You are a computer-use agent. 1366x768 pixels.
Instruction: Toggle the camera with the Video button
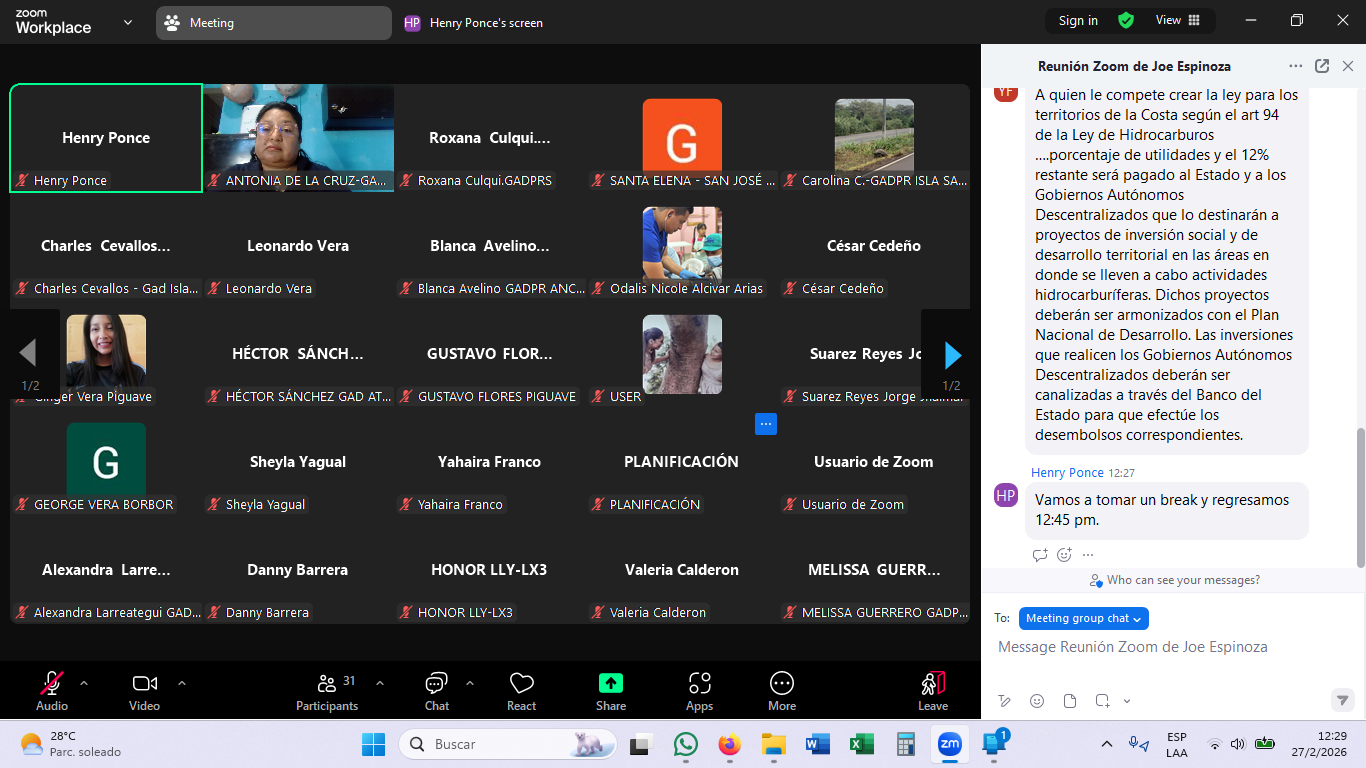(x=145, y=684)
